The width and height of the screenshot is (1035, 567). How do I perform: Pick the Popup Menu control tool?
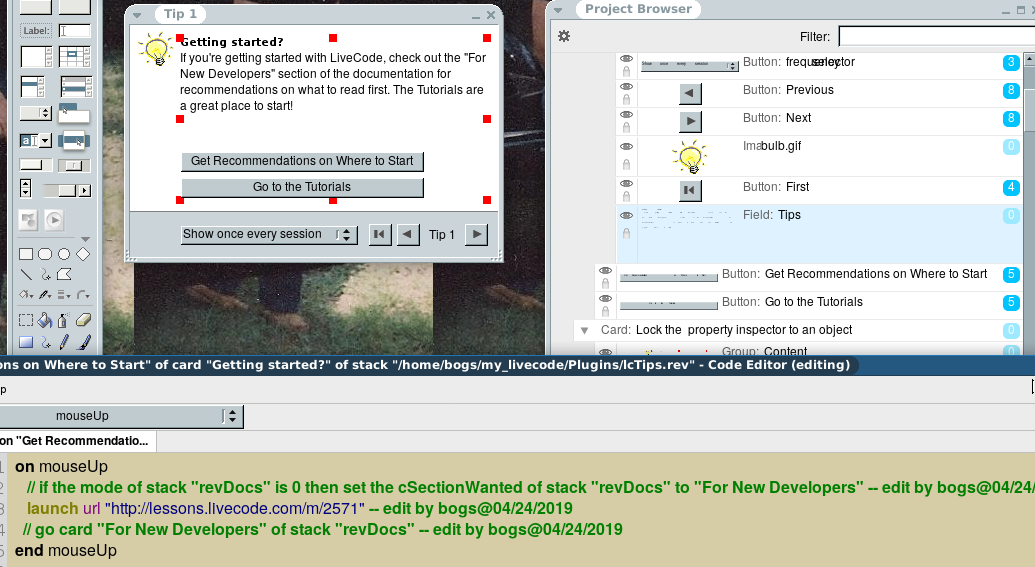pos(74,141)
